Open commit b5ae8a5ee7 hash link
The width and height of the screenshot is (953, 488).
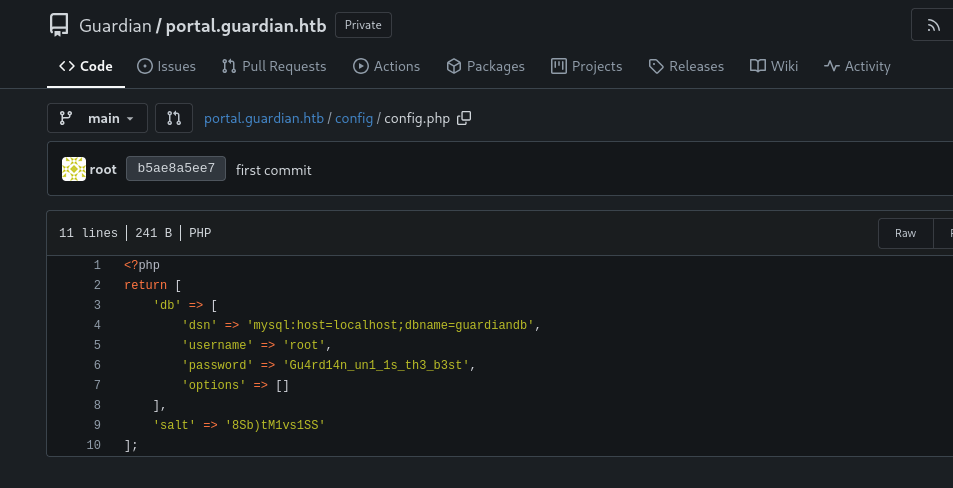click(x=176, y=169)
